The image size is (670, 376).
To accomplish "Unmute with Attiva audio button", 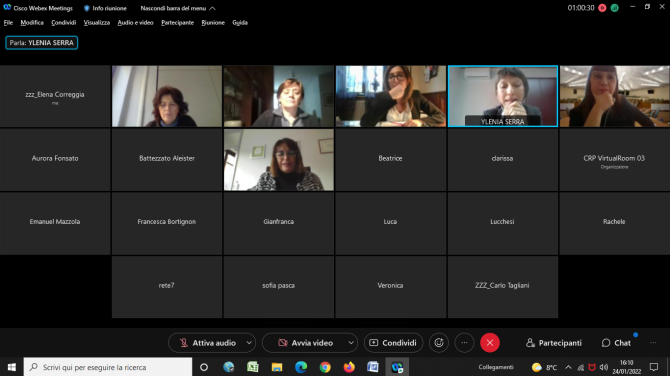I will [208, 343].
